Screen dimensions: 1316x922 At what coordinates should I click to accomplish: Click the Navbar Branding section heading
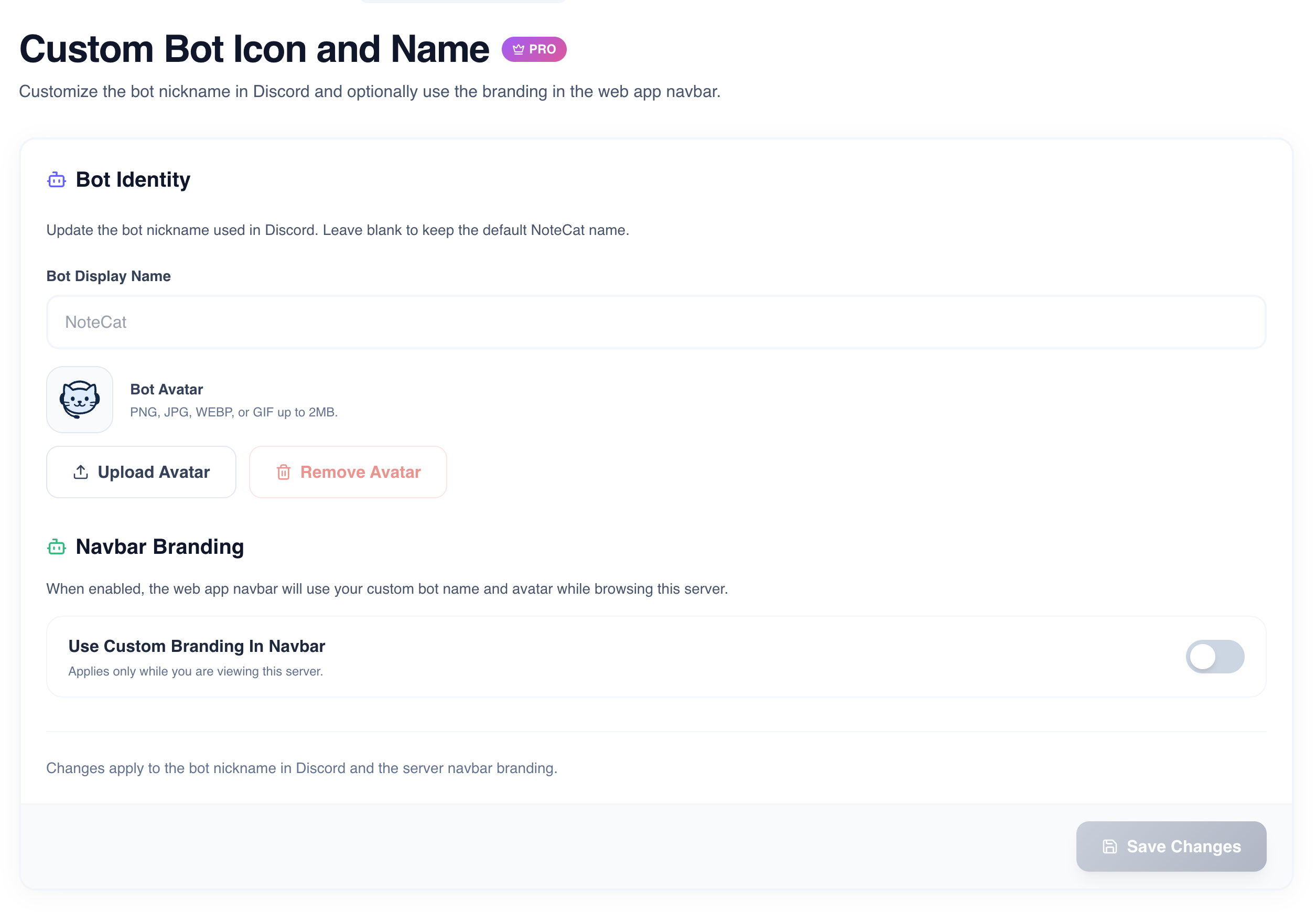click(x=160, y=547)
